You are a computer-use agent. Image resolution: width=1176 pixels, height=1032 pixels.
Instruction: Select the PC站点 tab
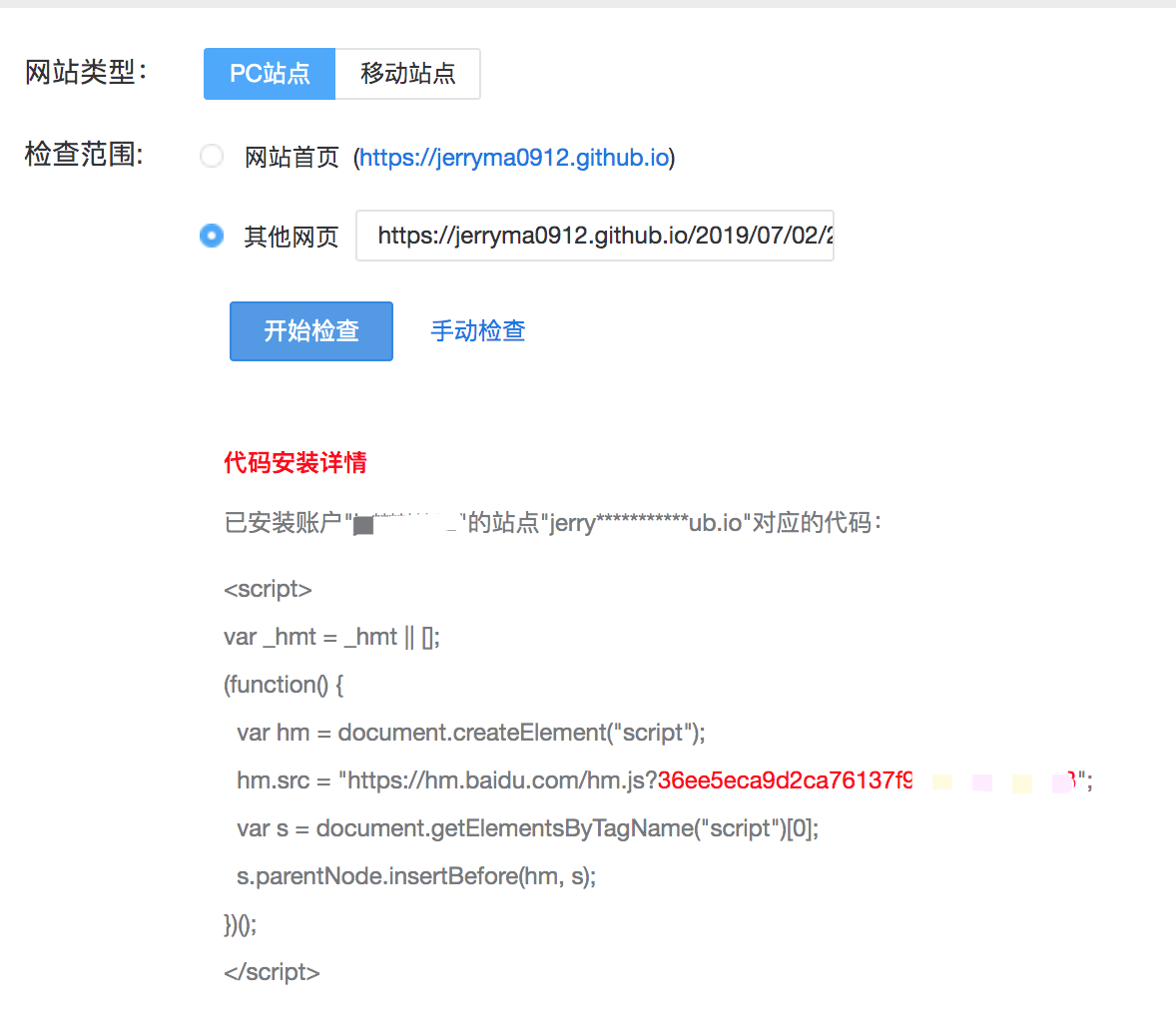coord(270,74)
